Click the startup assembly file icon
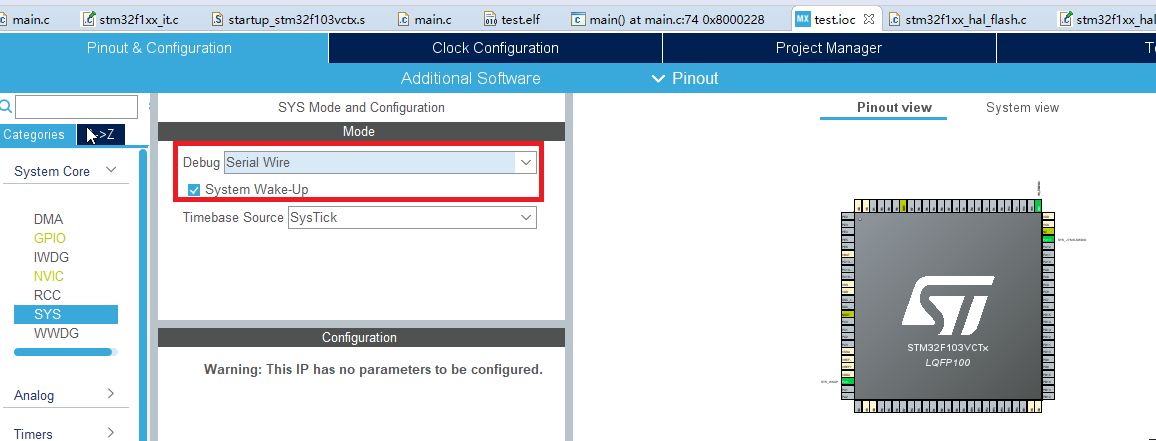This screenshot has height=441, width=1156. tap(217, 19)
